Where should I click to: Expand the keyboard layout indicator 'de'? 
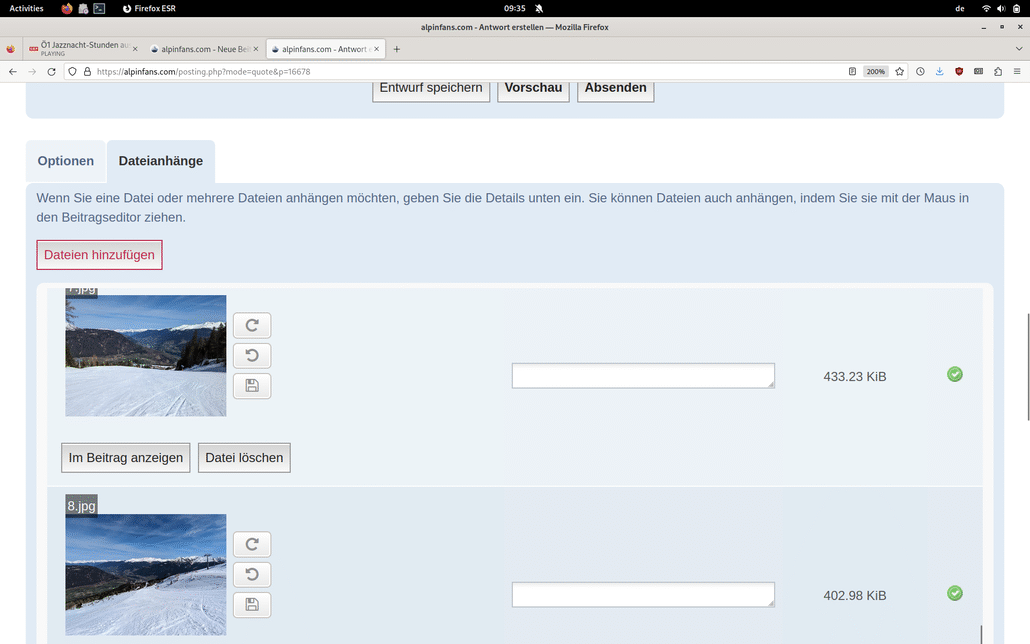[959, 8]
